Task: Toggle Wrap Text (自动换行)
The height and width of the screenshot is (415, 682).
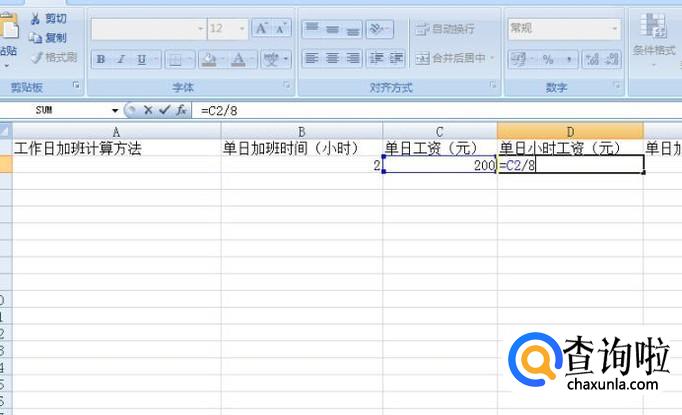Action: pyautogui.click(x=445, y=29)
